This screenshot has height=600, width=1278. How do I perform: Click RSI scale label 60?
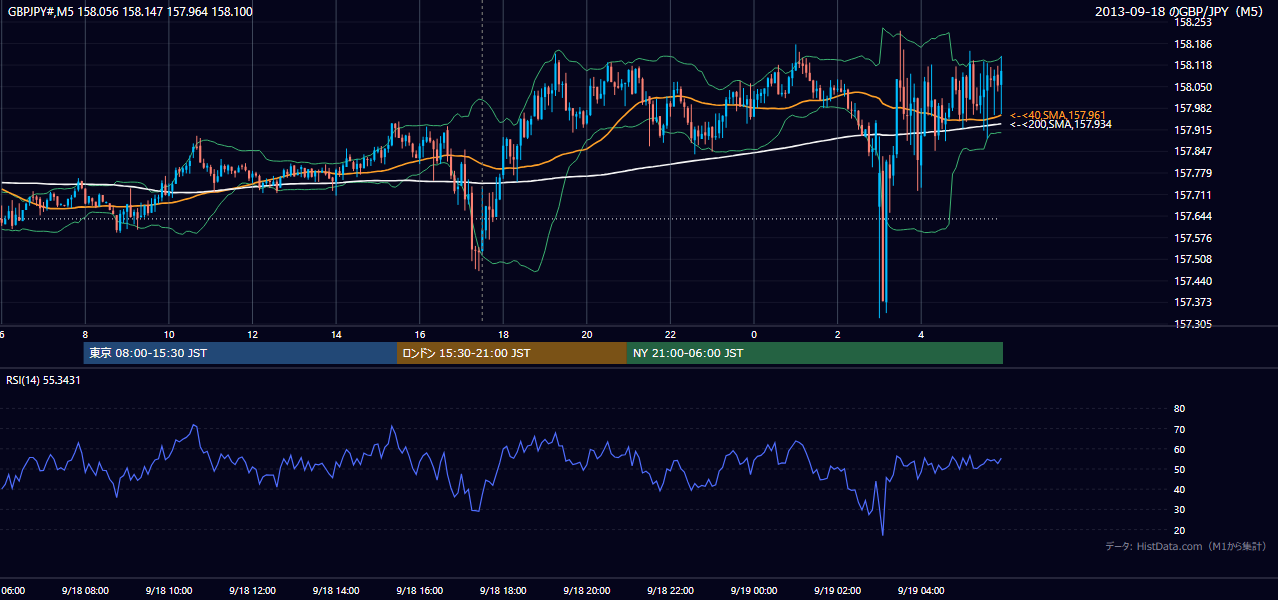click(x=1179, y=449)
